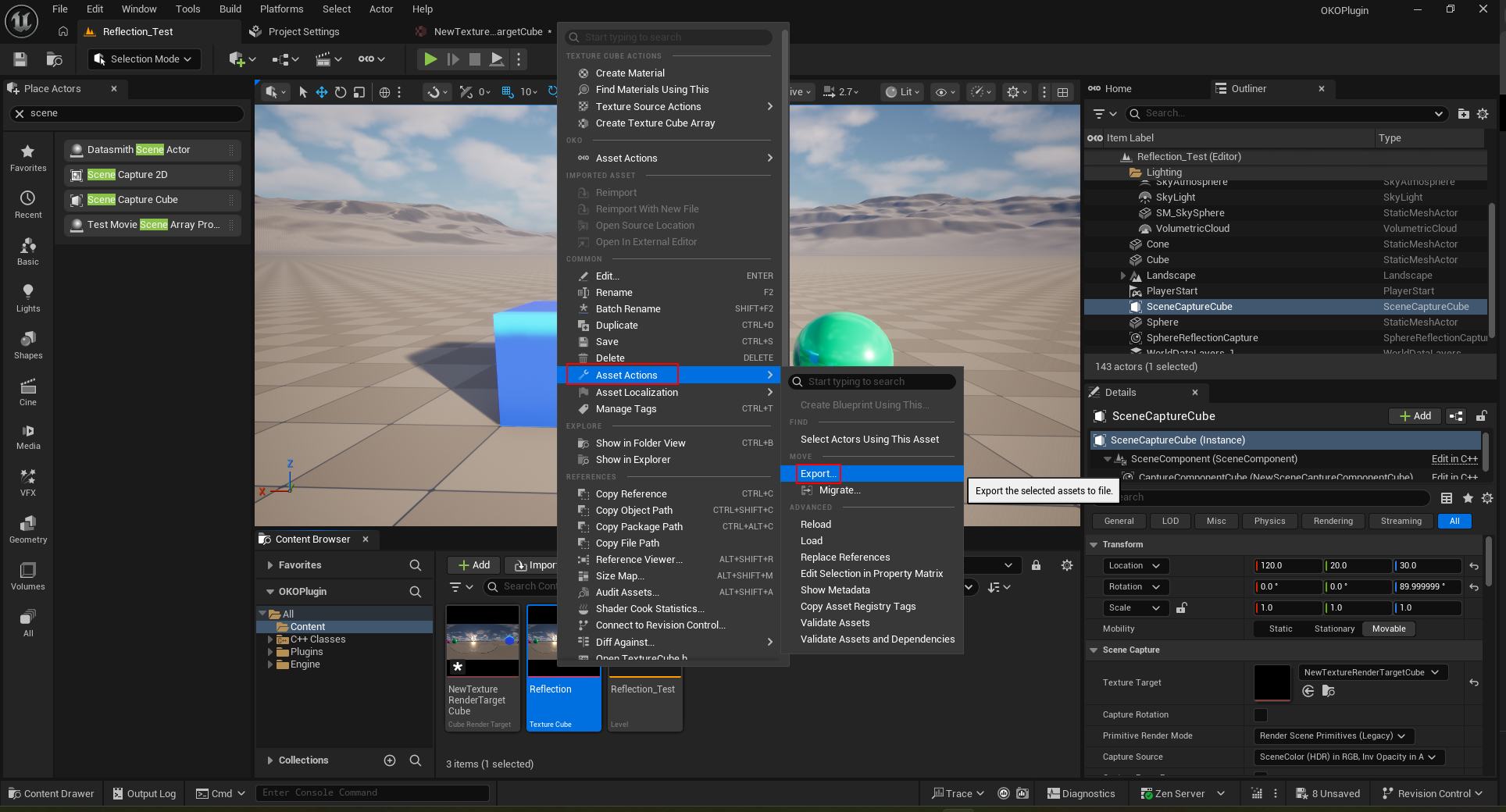The height and width of the screenshot is (812, 1506).
Task: Set Mobility to Movable
Action: (x=1389, y=629)
